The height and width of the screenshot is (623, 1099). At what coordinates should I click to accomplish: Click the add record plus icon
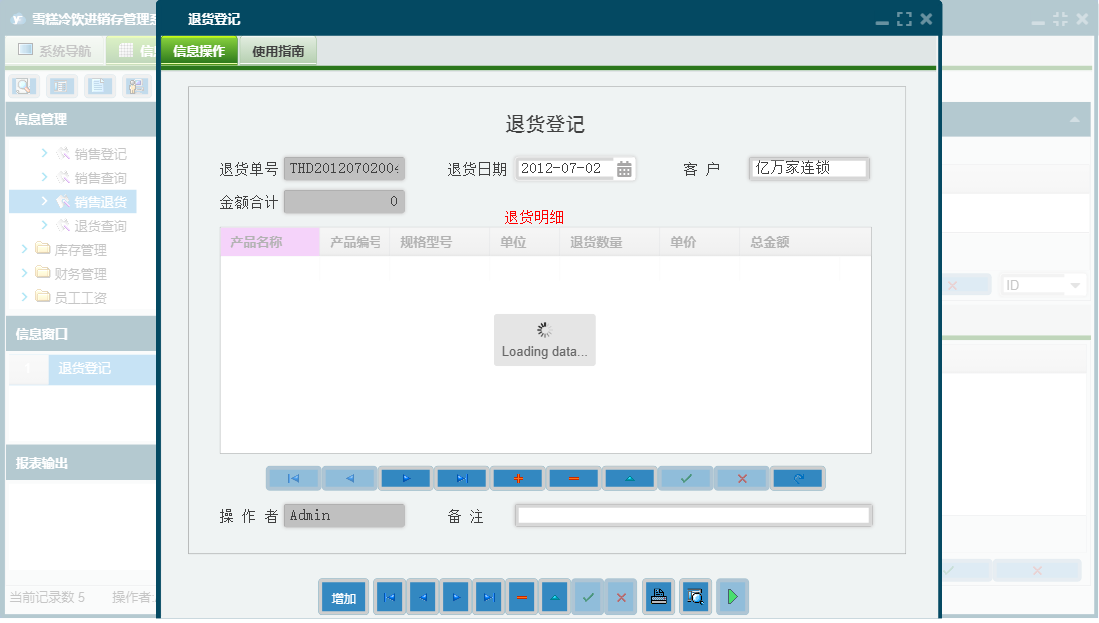(517, 478)
